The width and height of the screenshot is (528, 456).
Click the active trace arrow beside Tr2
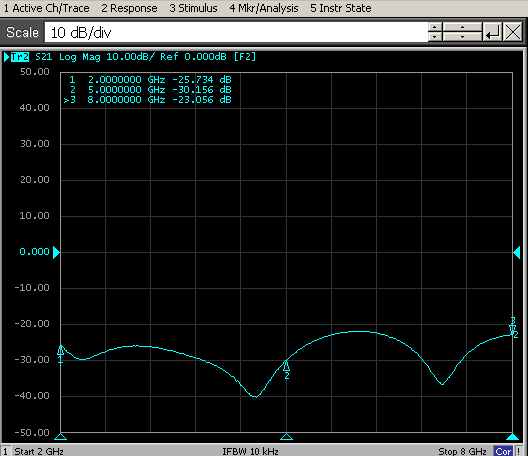[x=6, y=57]
